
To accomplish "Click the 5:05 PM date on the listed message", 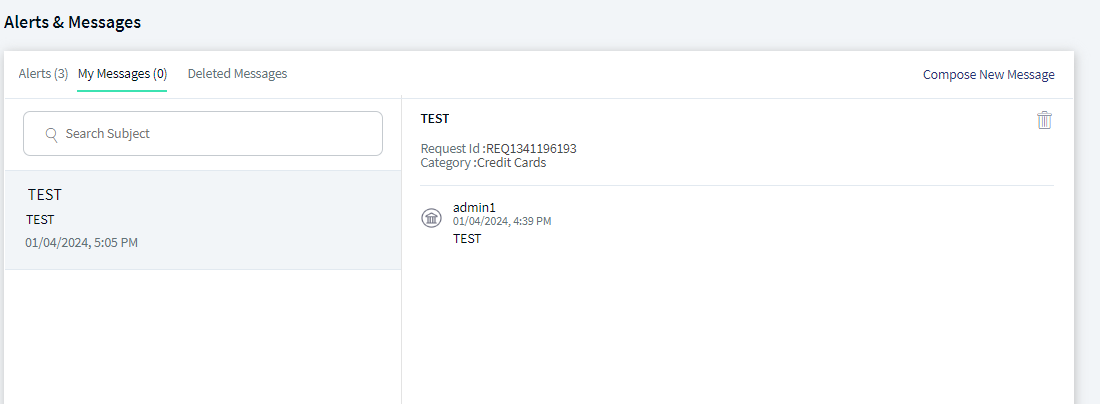I will point(81,243).
